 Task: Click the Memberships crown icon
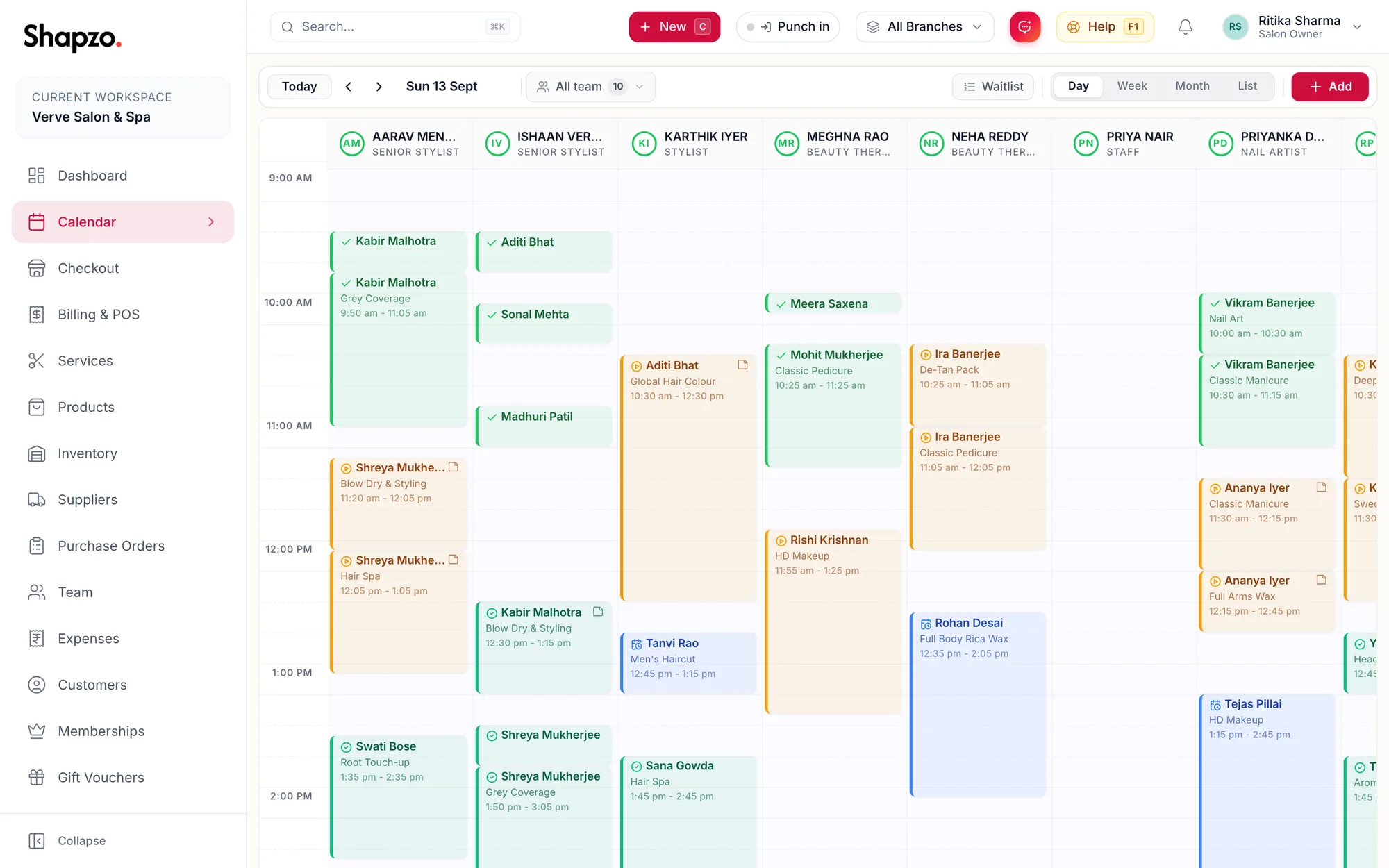click(36, 731)
